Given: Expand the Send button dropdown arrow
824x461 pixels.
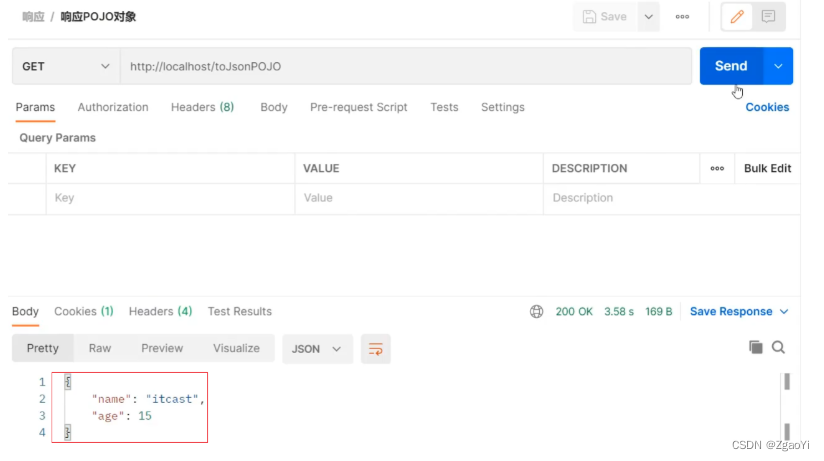Looking at the screenshot, I should pyautogui.click(x=778, y=66).
